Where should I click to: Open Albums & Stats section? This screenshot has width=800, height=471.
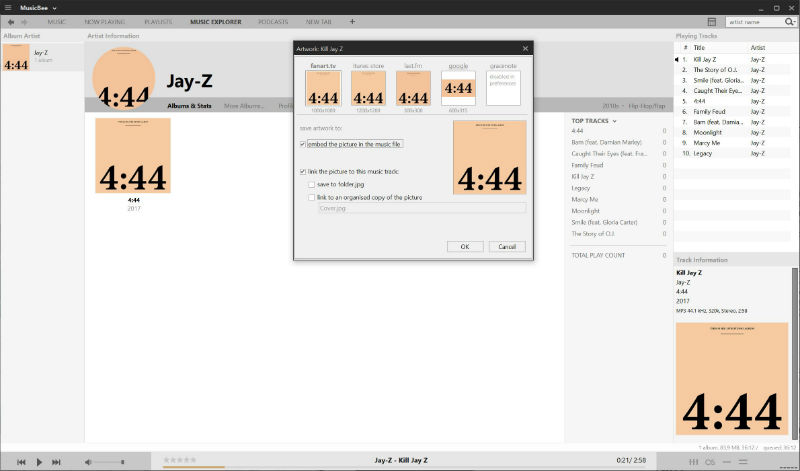click(x=189, y=106)
